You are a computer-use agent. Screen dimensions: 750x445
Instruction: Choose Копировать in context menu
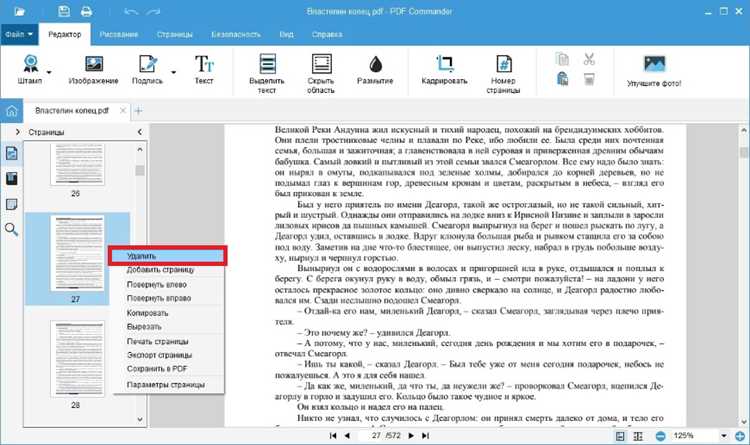coord(167,313)
